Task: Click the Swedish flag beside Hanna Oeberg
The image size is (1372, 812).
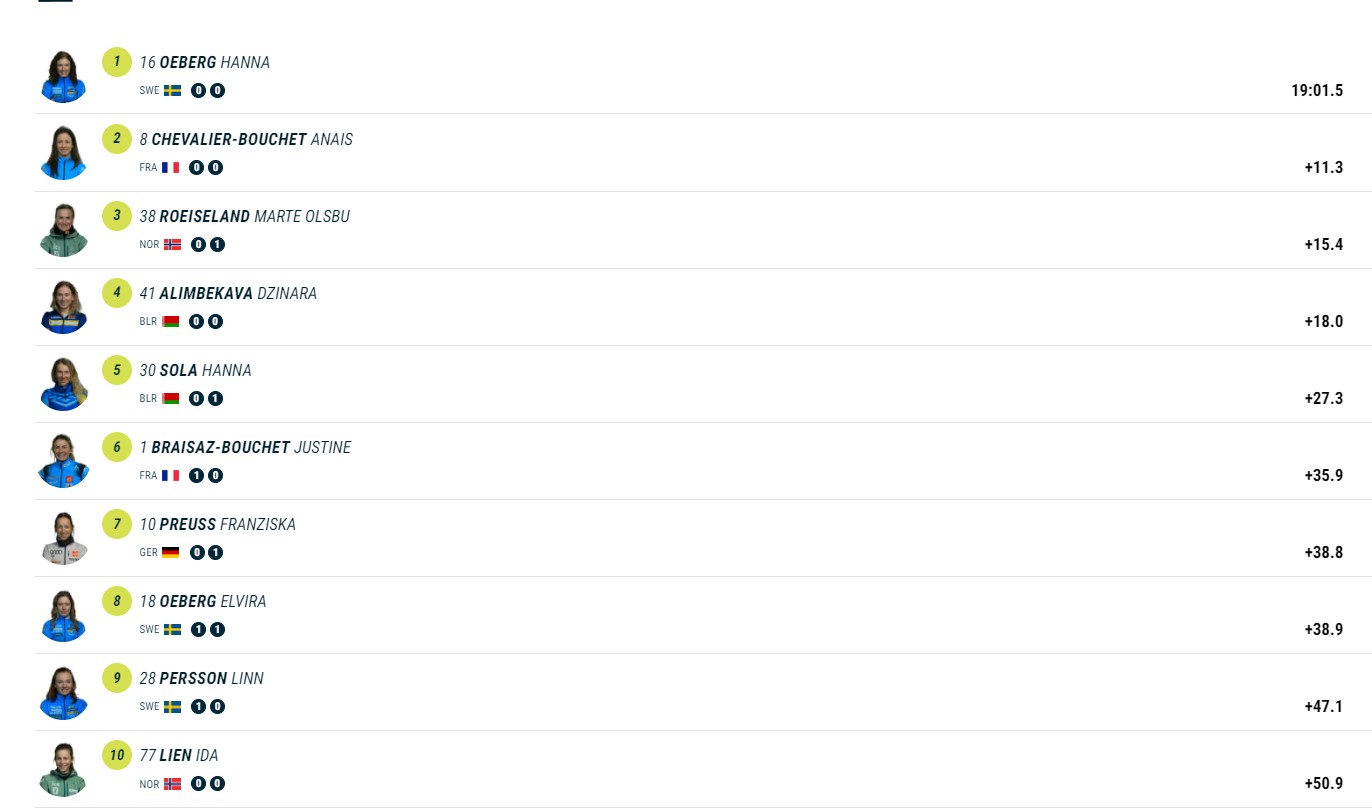Action: point(172,90)
